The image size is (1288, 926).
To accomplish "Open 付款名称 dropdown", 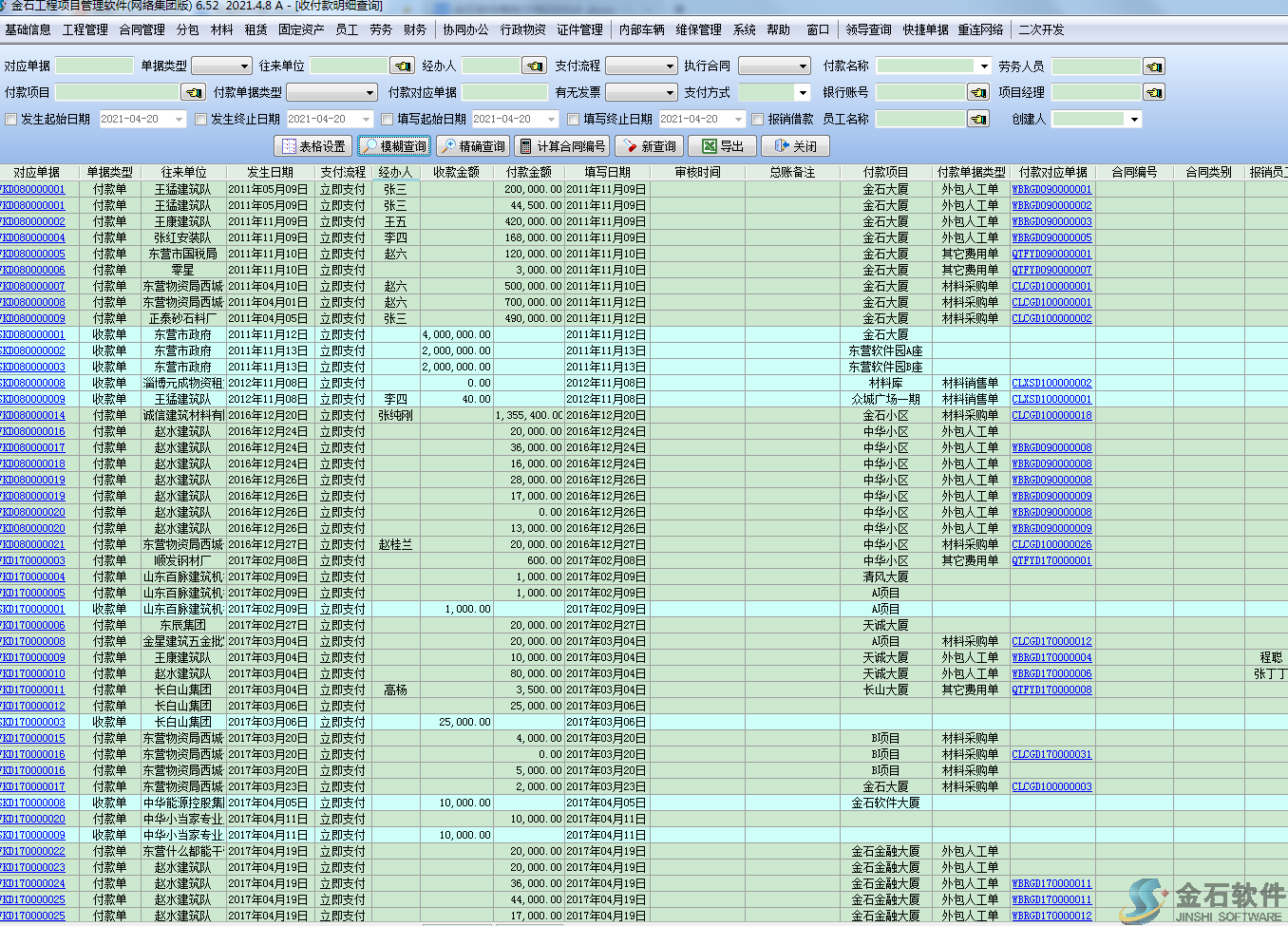I will click(983, 66).
